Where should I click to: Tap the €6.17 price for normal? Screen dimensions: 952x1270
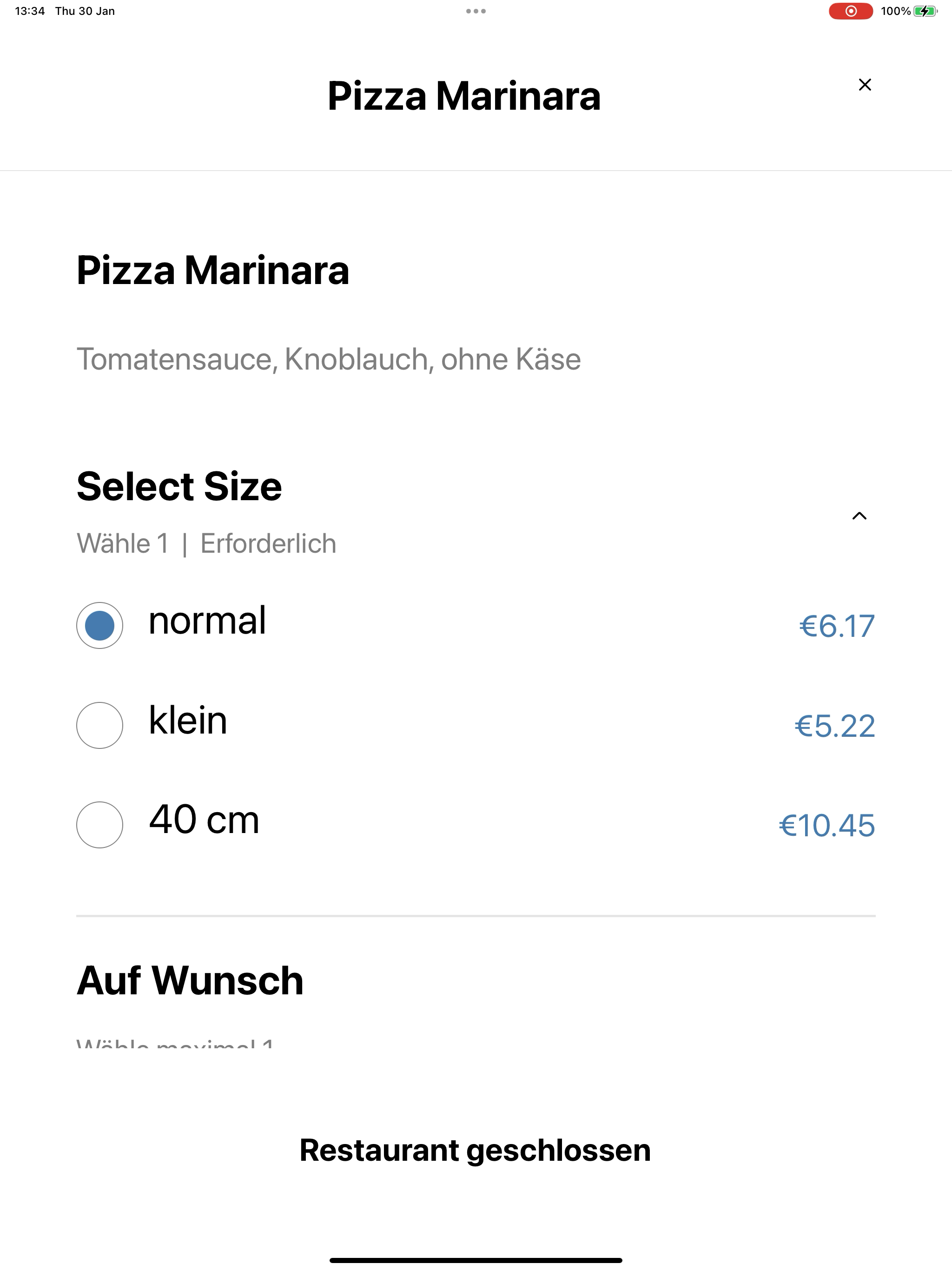pyautogui.click(x=837, y=626)
